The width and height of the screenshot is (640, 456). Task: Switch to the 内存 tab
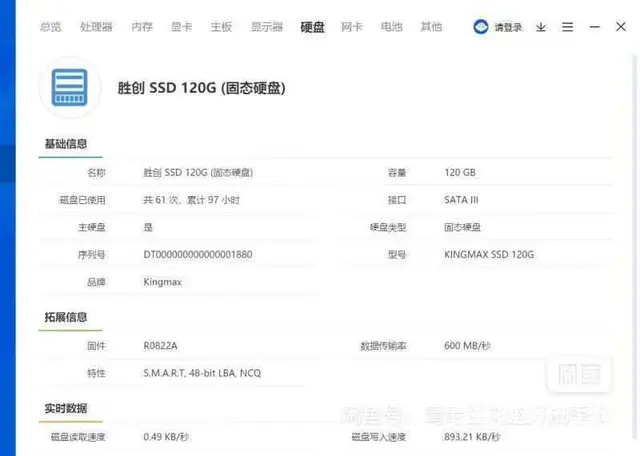pos(142,27)
